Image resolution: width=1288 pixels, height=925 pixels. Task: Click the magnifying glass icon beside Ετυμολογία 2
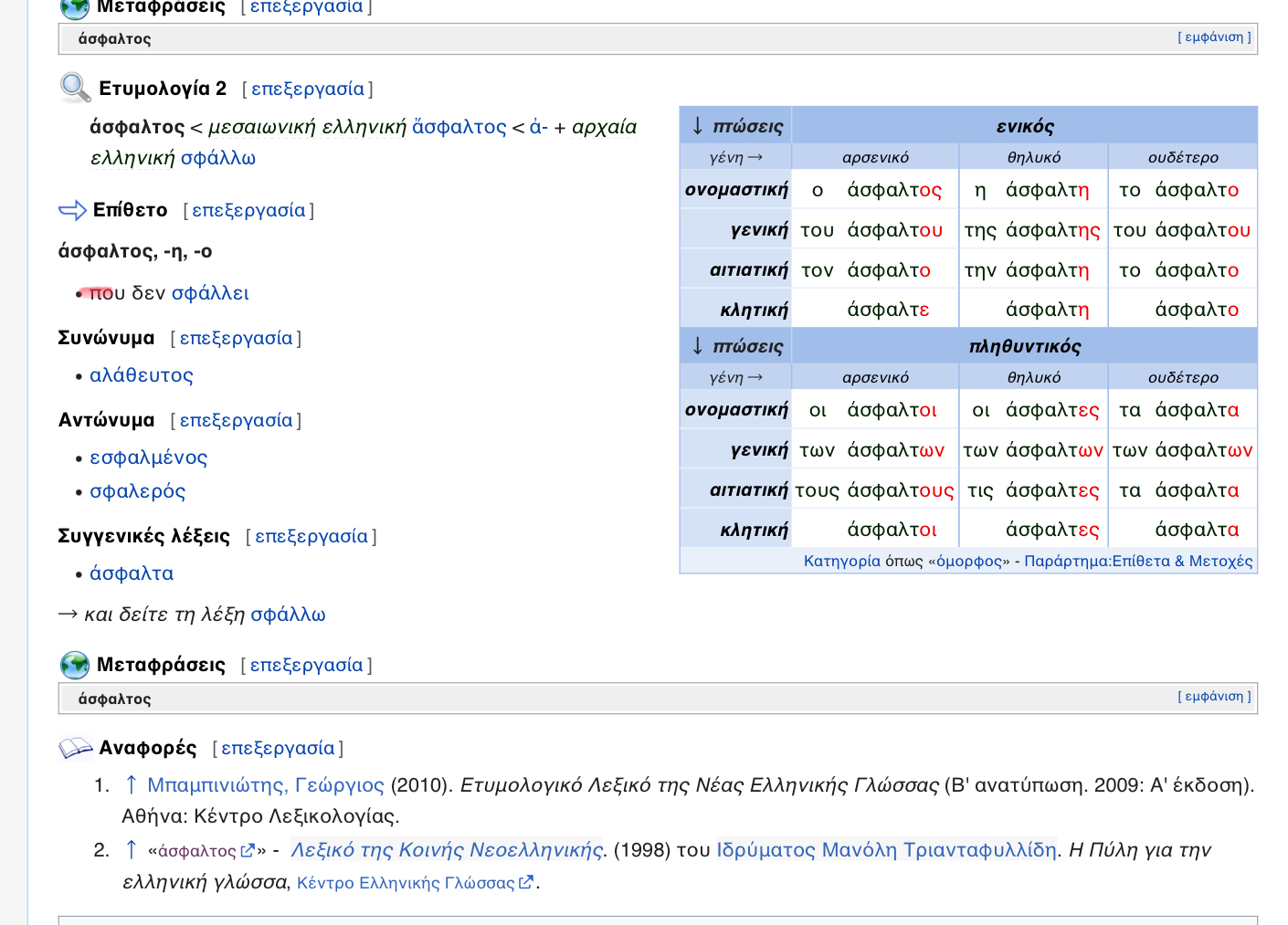[75, 88]
